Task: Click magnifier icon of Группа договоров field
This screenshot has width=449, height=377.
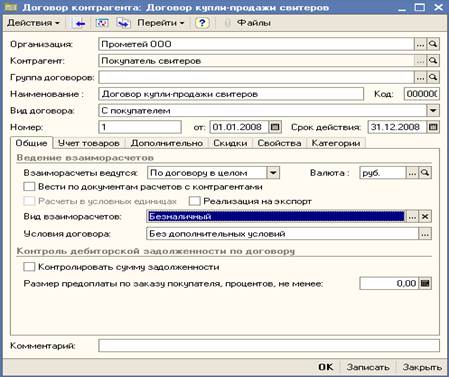Action: pyautogui.click(x=433, y=77)
